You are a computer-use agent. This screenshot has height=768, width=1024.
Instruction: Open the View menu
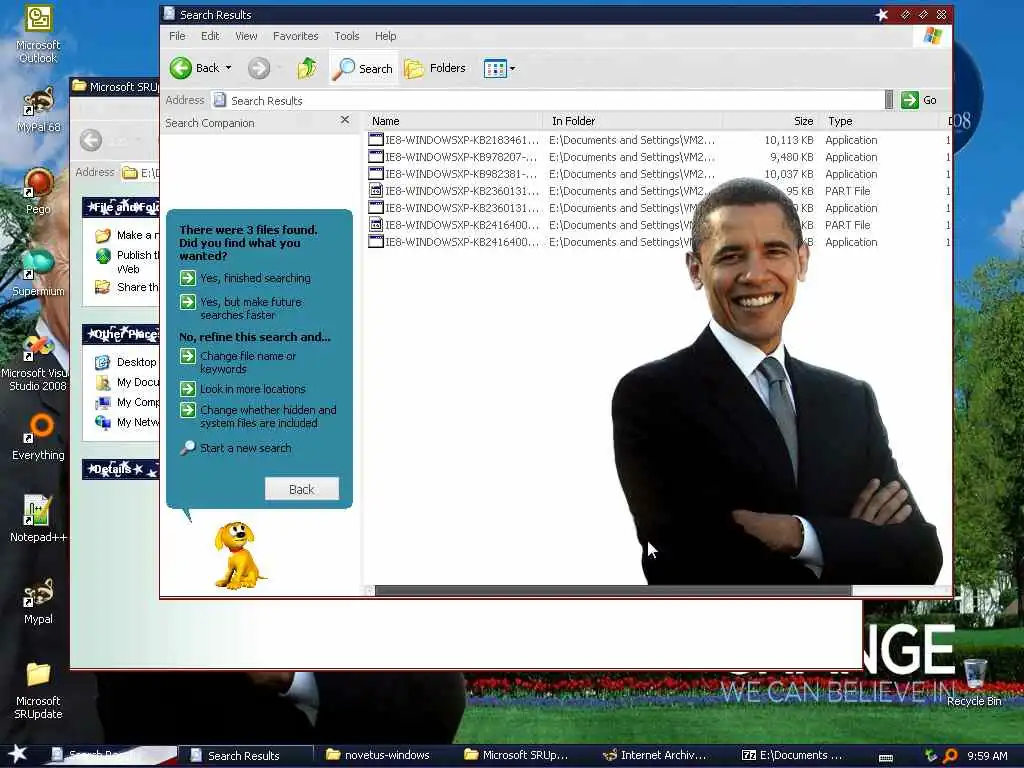coord(246,36)
